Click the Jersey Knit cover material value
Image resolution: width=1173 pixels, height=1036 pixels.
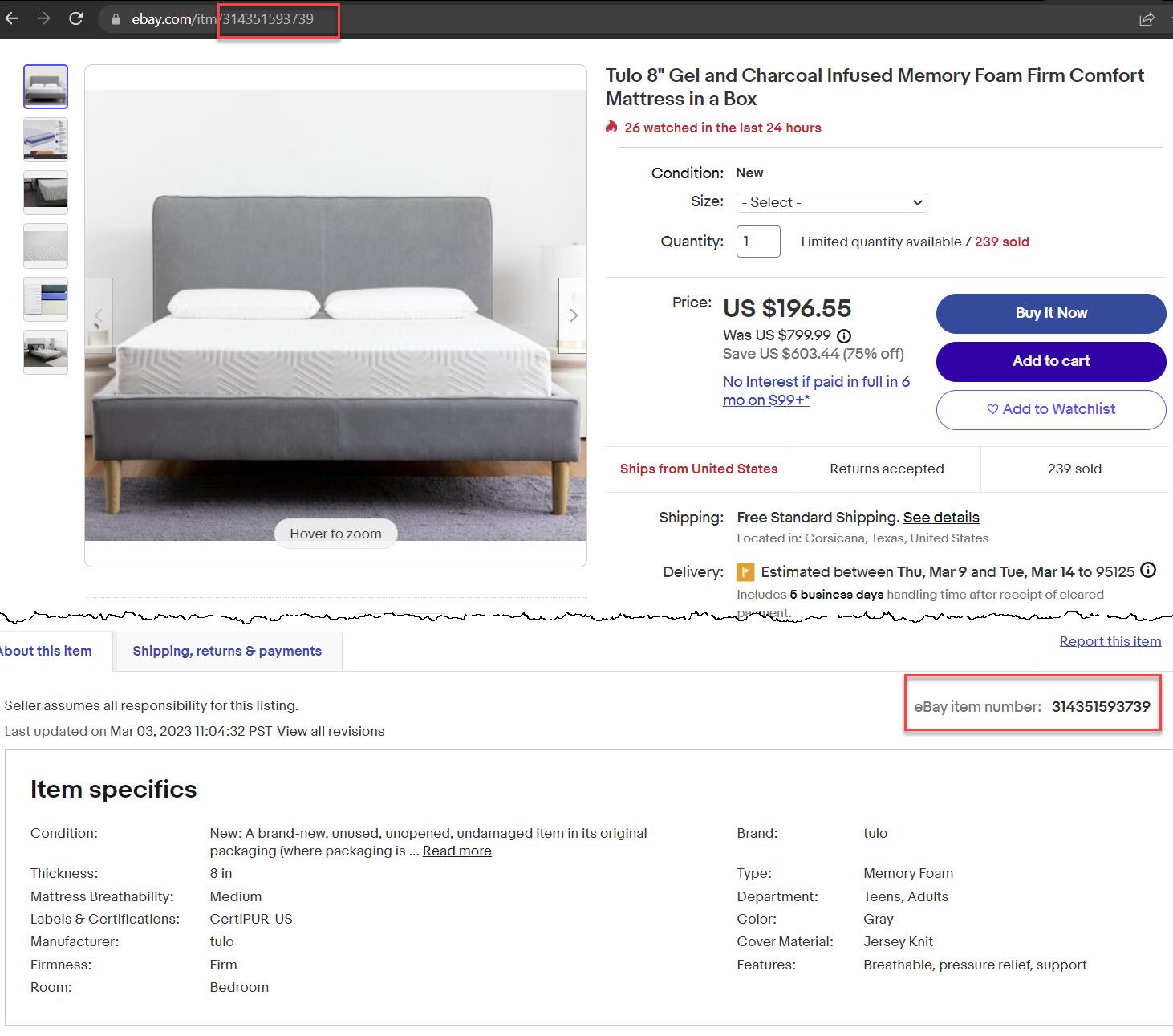tap(898, 941)
